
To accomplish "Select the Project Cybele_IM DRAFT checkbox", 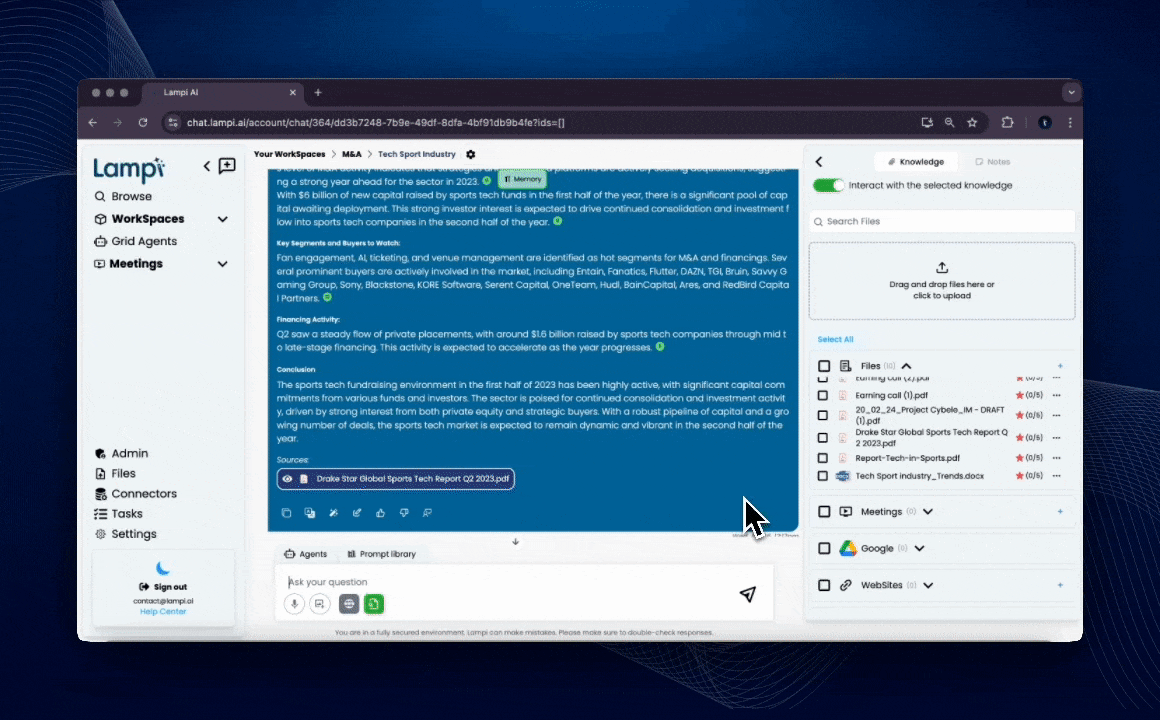I will 823,416.
